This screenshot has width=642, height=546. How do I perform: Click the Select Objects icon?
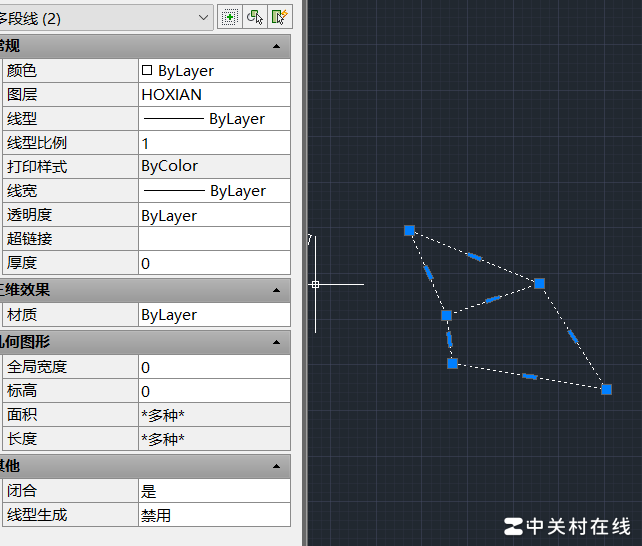255,17
